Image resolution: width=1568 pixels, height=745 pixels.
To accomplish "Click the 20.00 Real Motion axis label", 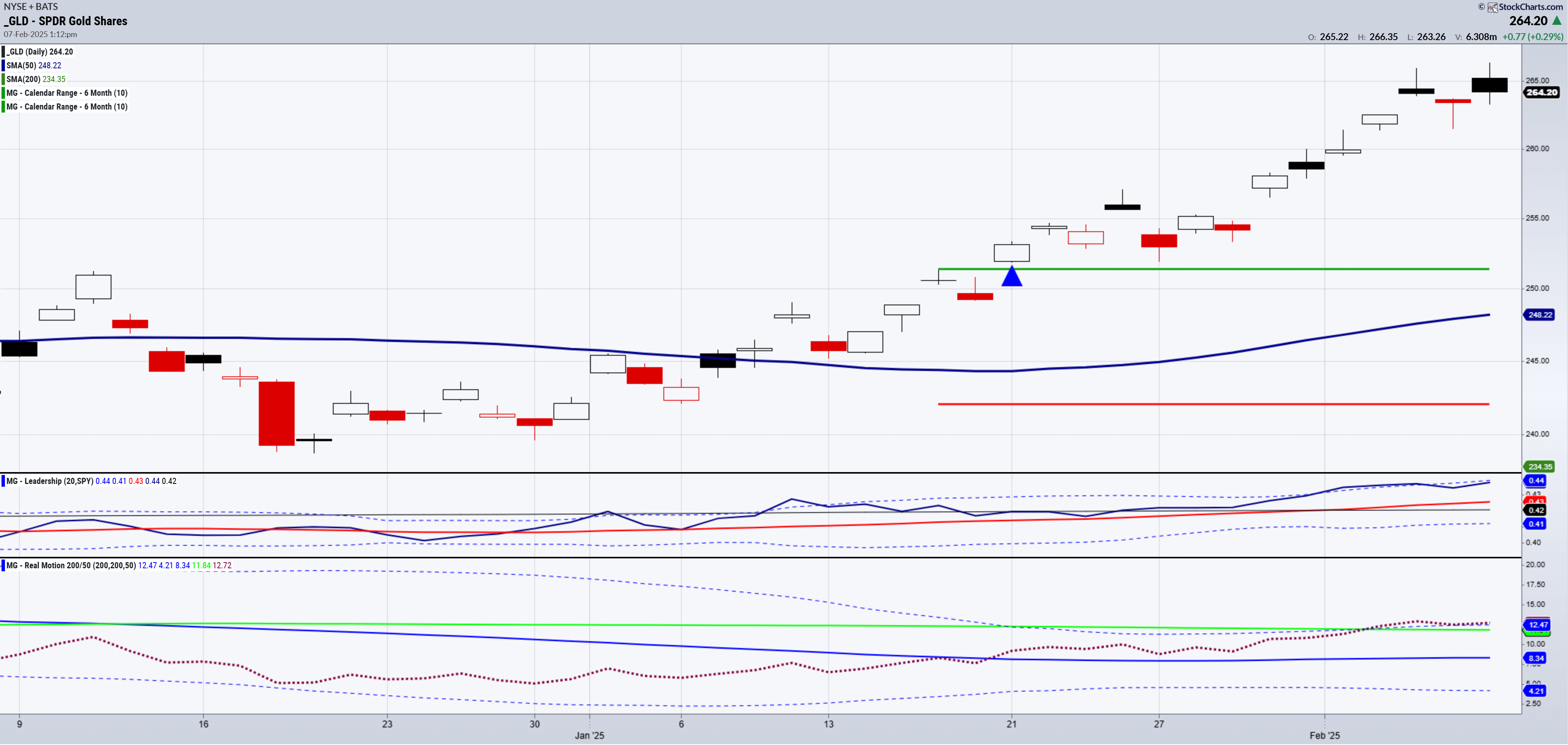I will pos(1535,565).
